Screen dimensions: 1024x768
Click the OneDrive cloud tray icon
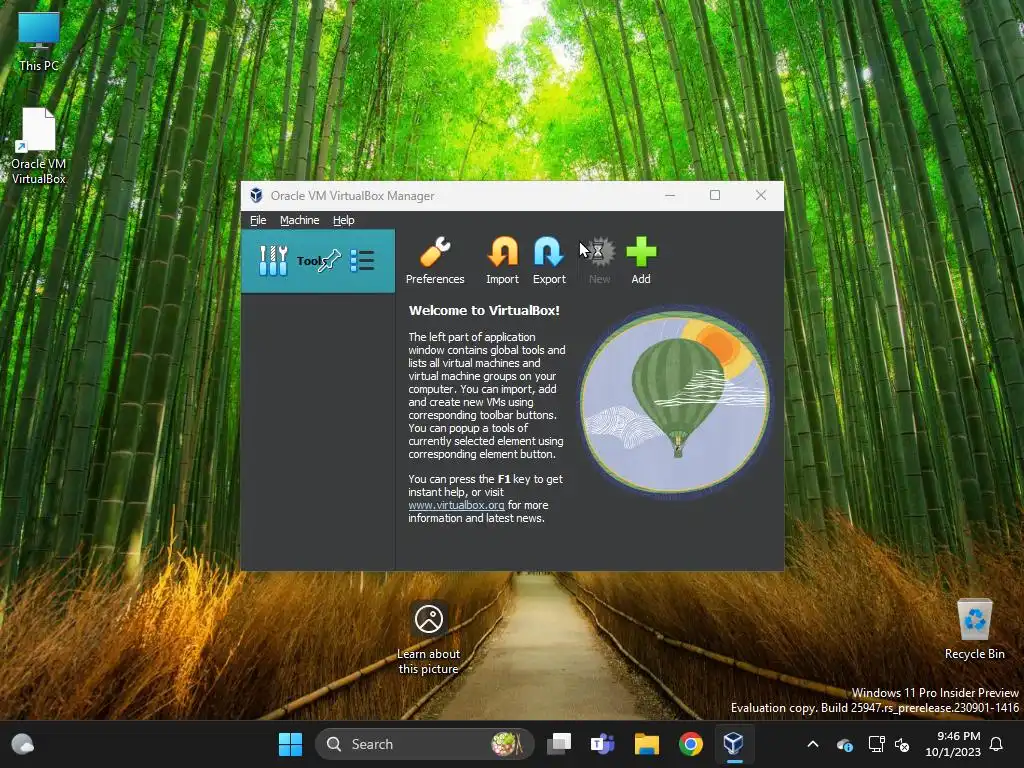click(844, 744)
